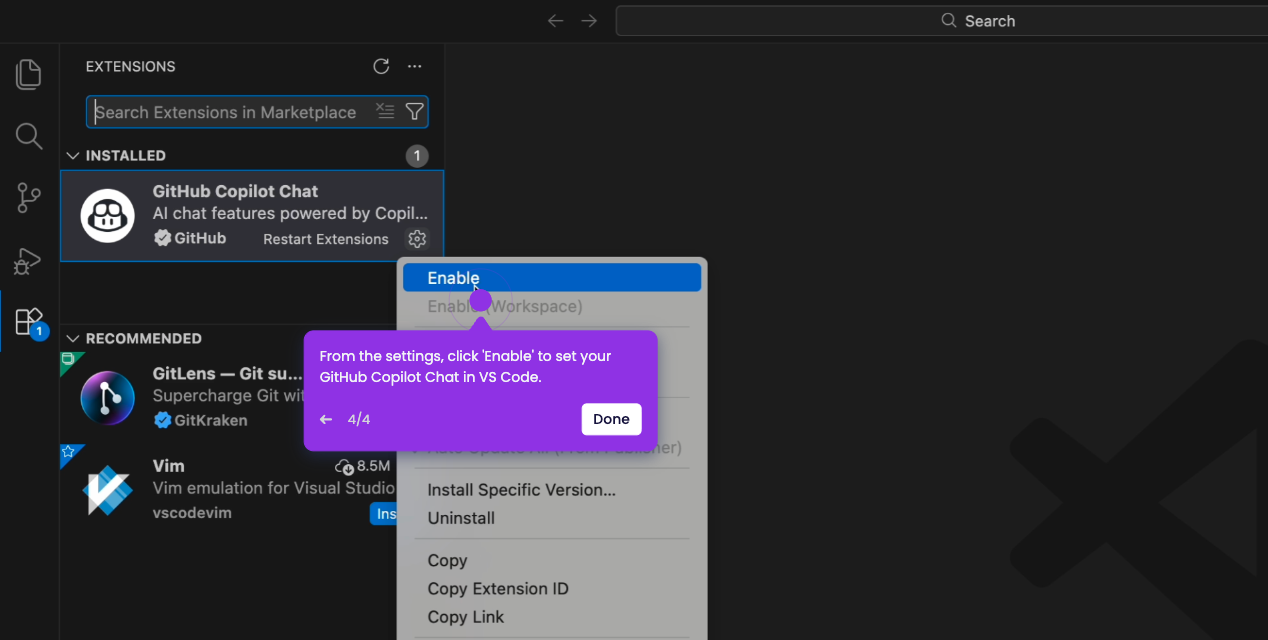This screenshot has height=640, width=1268.
Task: Click the GitKraken publisher name
Action: point(211,420)
